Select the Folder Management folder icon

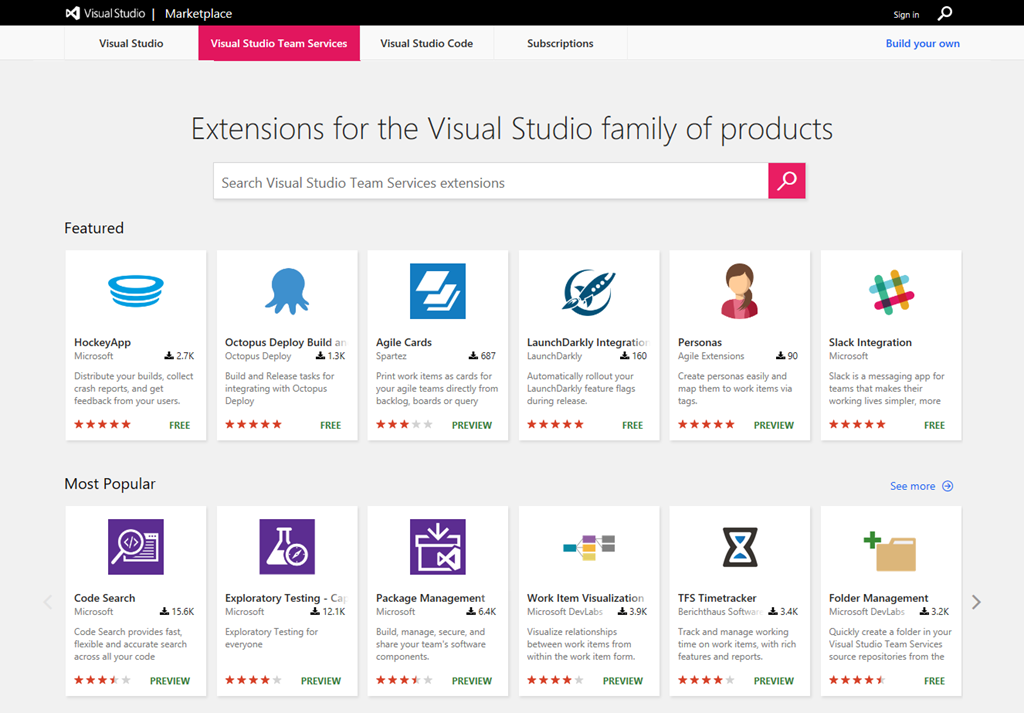coord(889,551)
